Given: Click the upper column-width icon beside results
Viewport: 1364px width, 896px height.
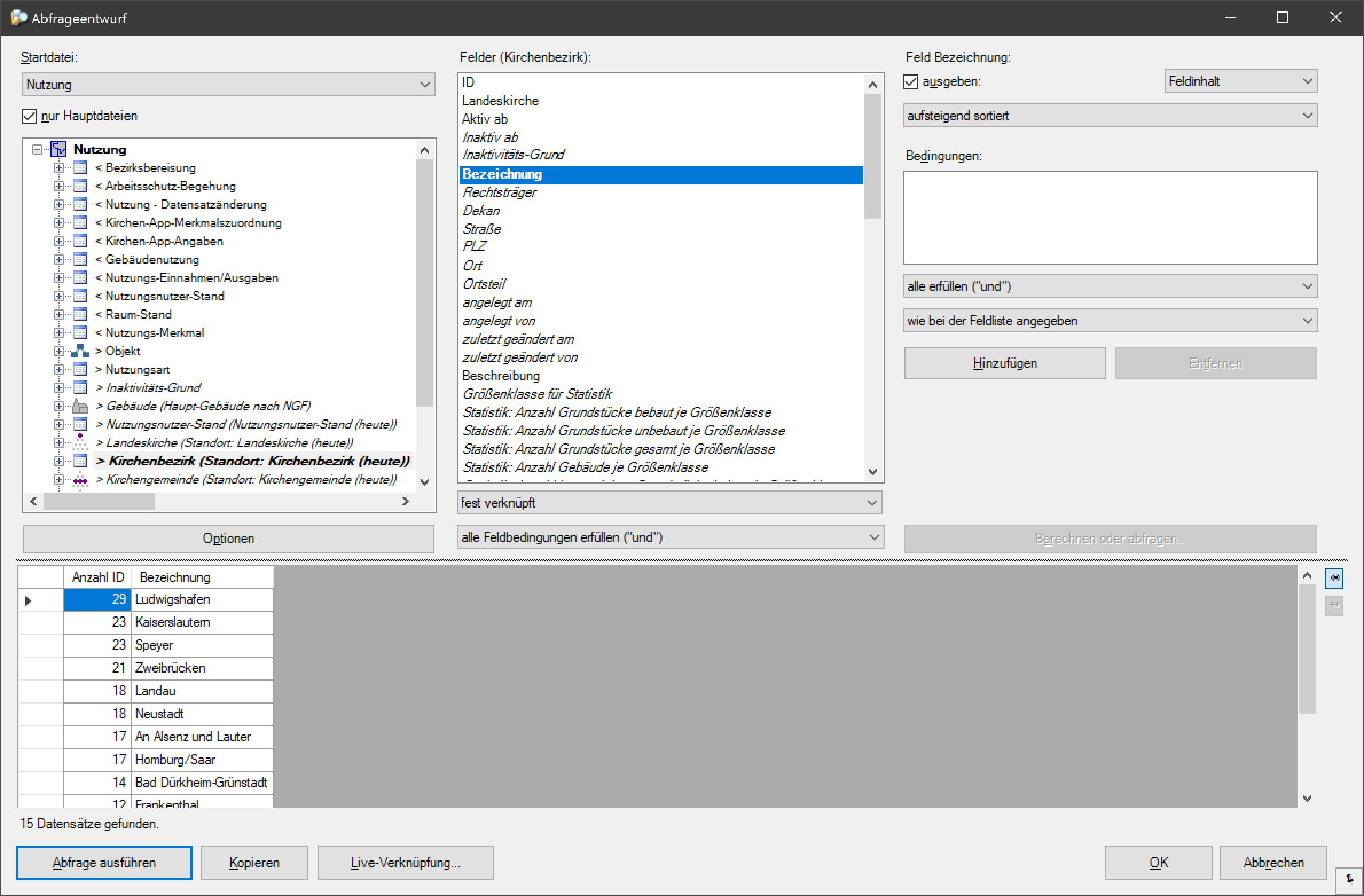Looking at the screenshot, I should click(1335, 578).
